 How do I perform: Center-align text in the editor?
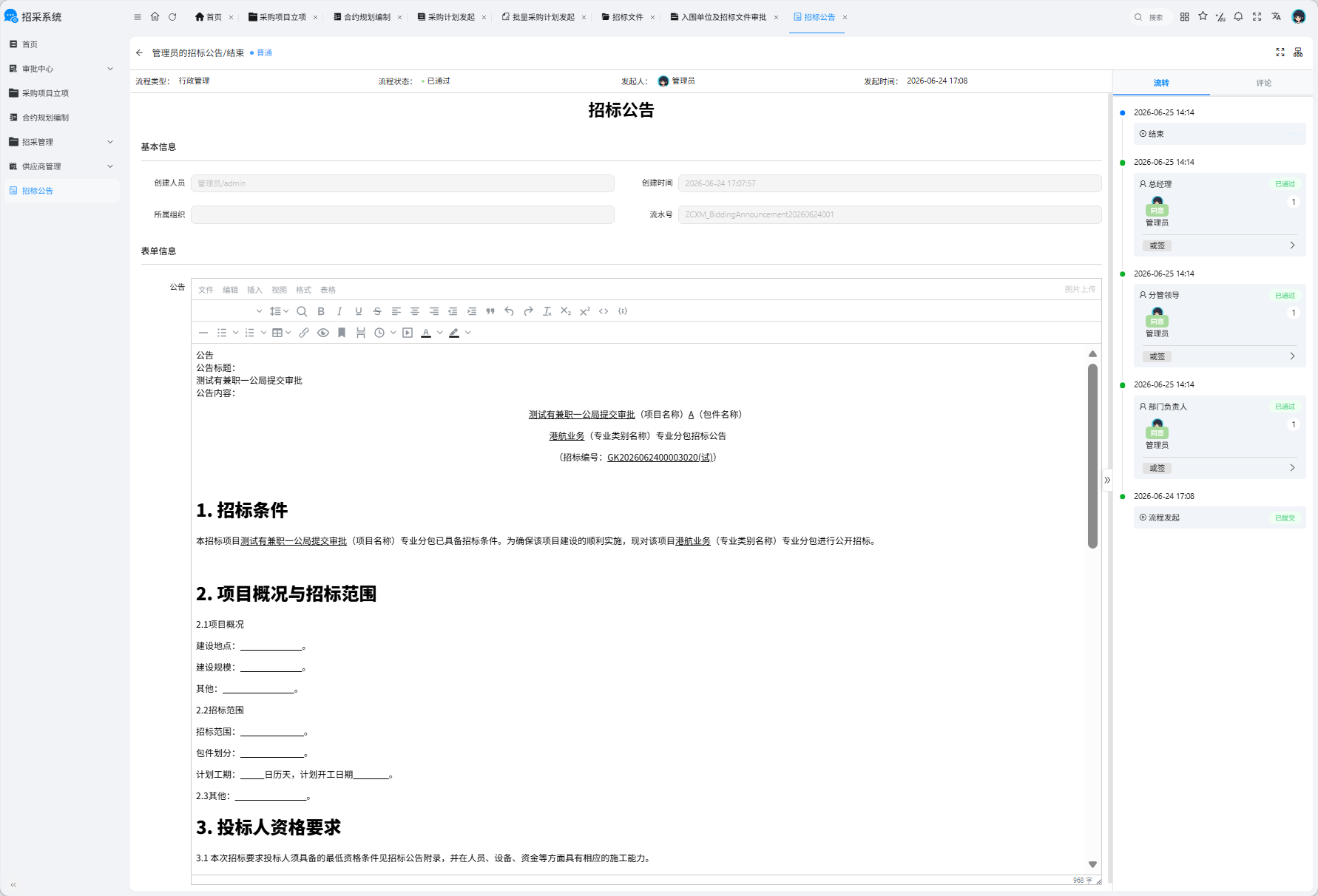[x=415, y=311]
